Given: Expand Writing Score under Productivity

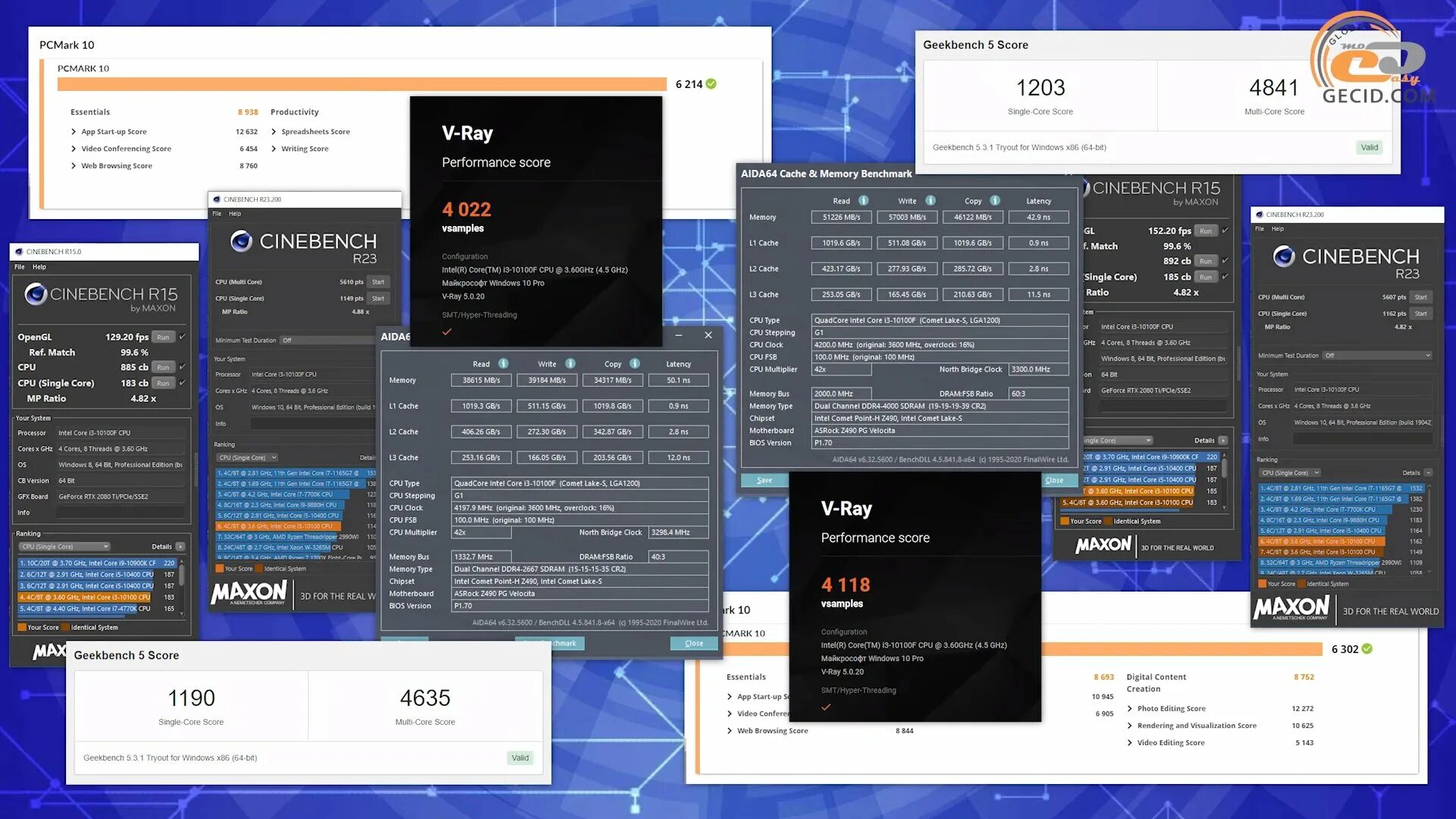Looking at the screenshot, I should click(x=274, y=149).
